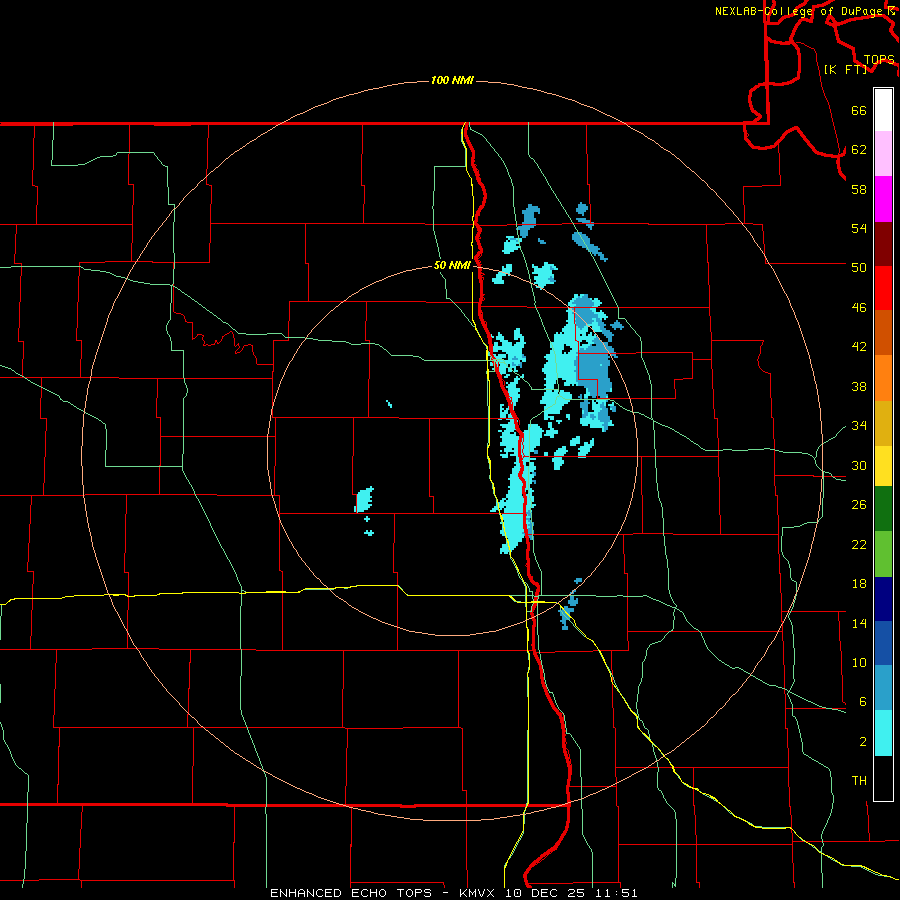
Task: Click the '38' scale label
Action: point(859,387)
